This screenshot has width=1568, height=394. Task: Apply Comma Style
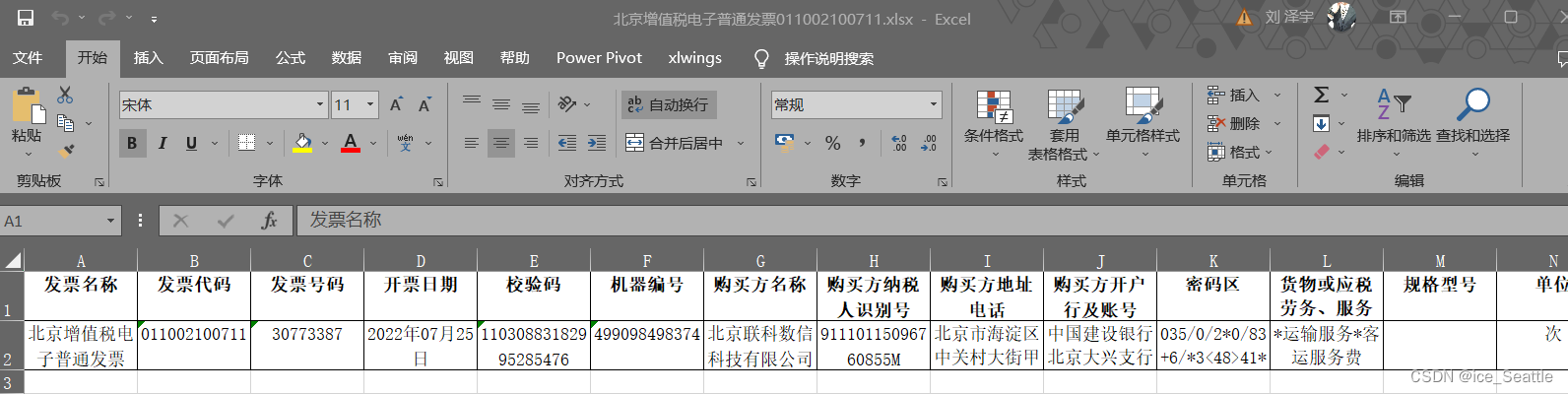pyautogui.click(x=862, y=143)
